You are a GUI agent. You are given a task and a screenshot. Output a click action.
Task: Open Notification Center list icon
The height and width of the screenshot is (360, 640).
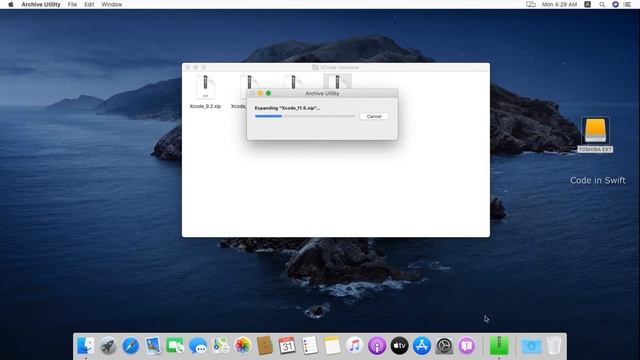click(627, 4)
